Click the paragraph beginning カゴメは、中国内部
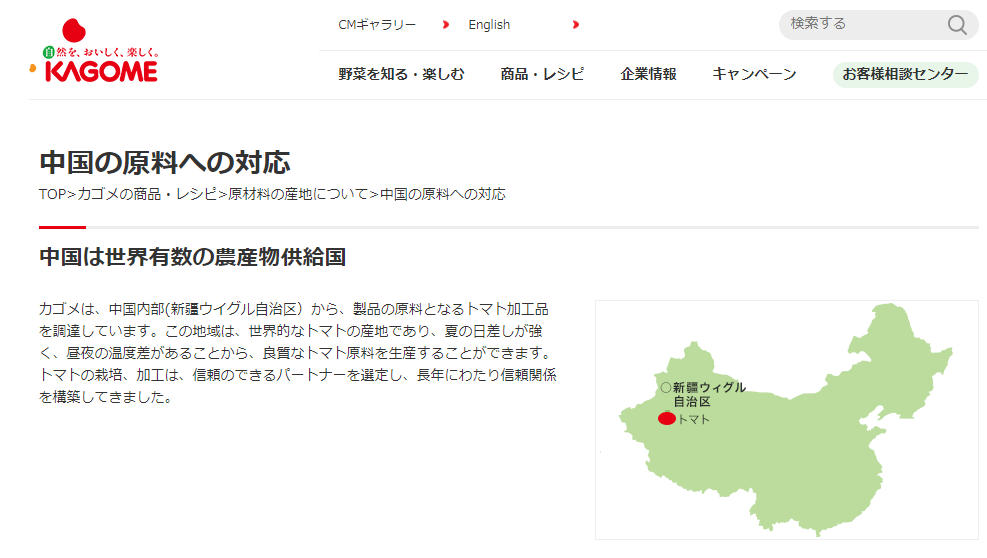The height and width of the screenshot is (558, 987). (x=298, y=353)
